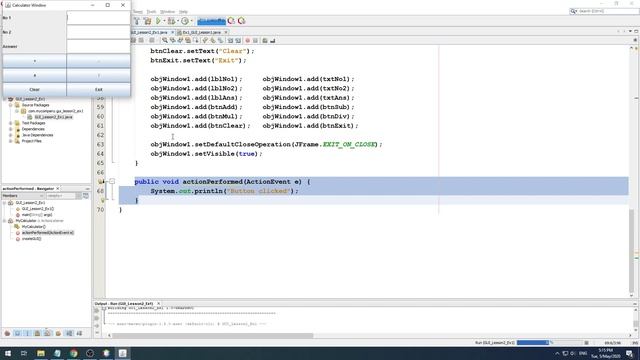Open the dropdown arrow beside Debug Project
Viewport: 640px width, 360px height.
point(178,21)
